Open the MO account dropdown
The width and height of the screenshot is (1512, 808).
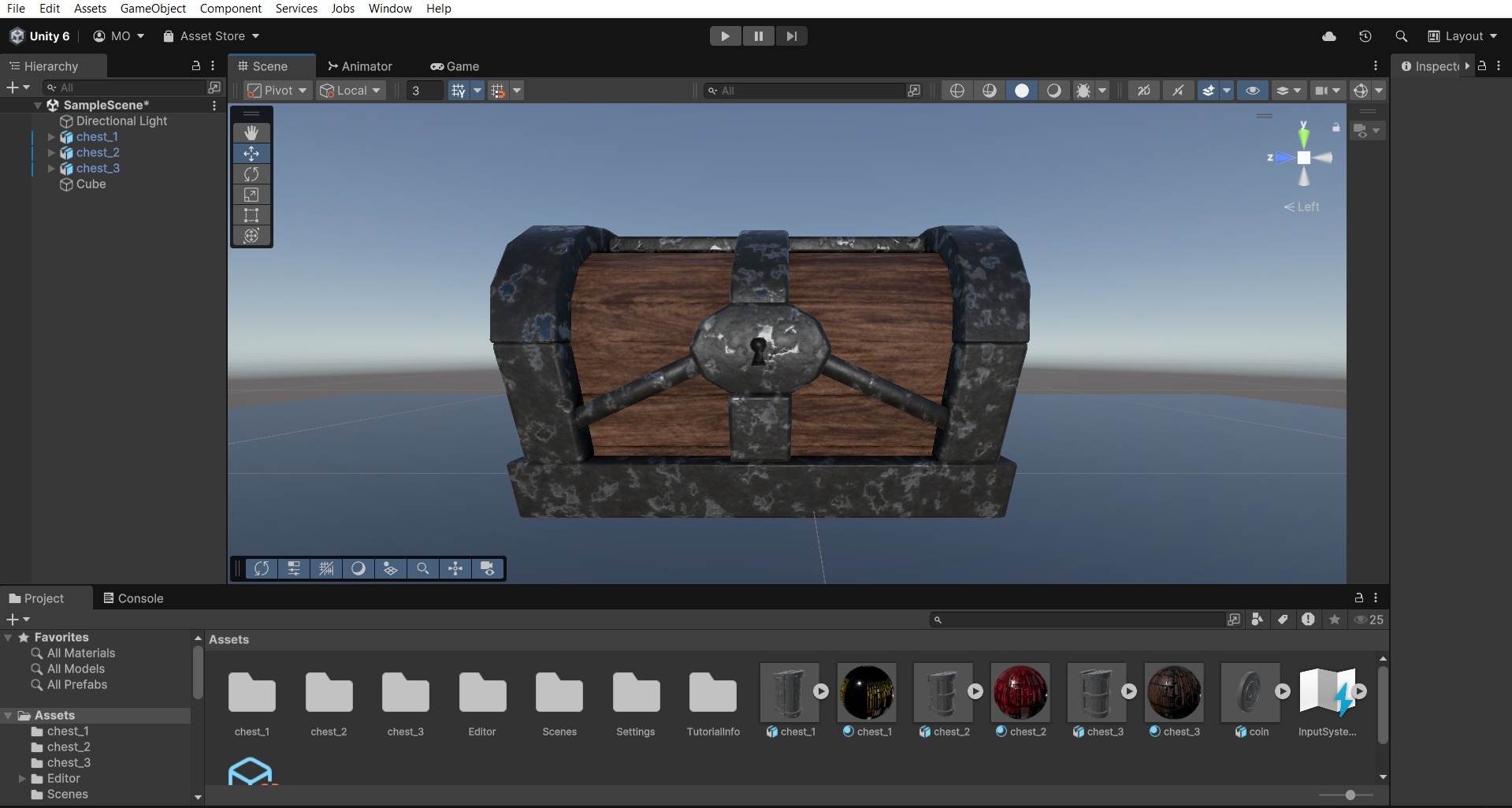[x=119, y=36]
